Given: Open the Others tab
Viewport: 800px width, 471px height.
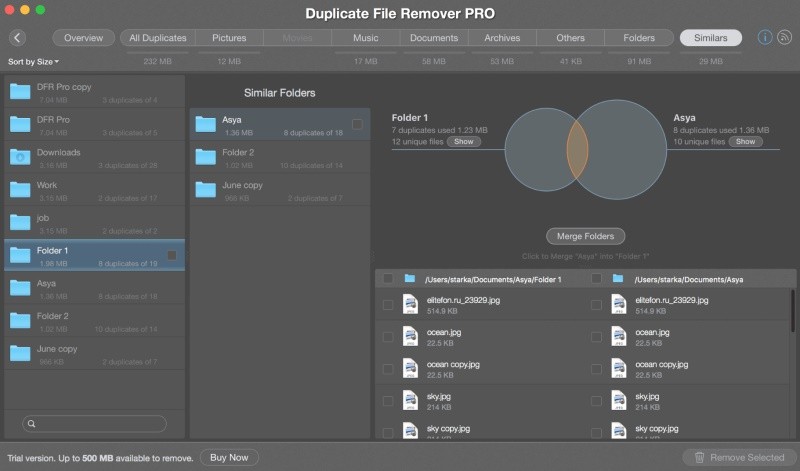Looking at the screenshot, I should point(570,38).
